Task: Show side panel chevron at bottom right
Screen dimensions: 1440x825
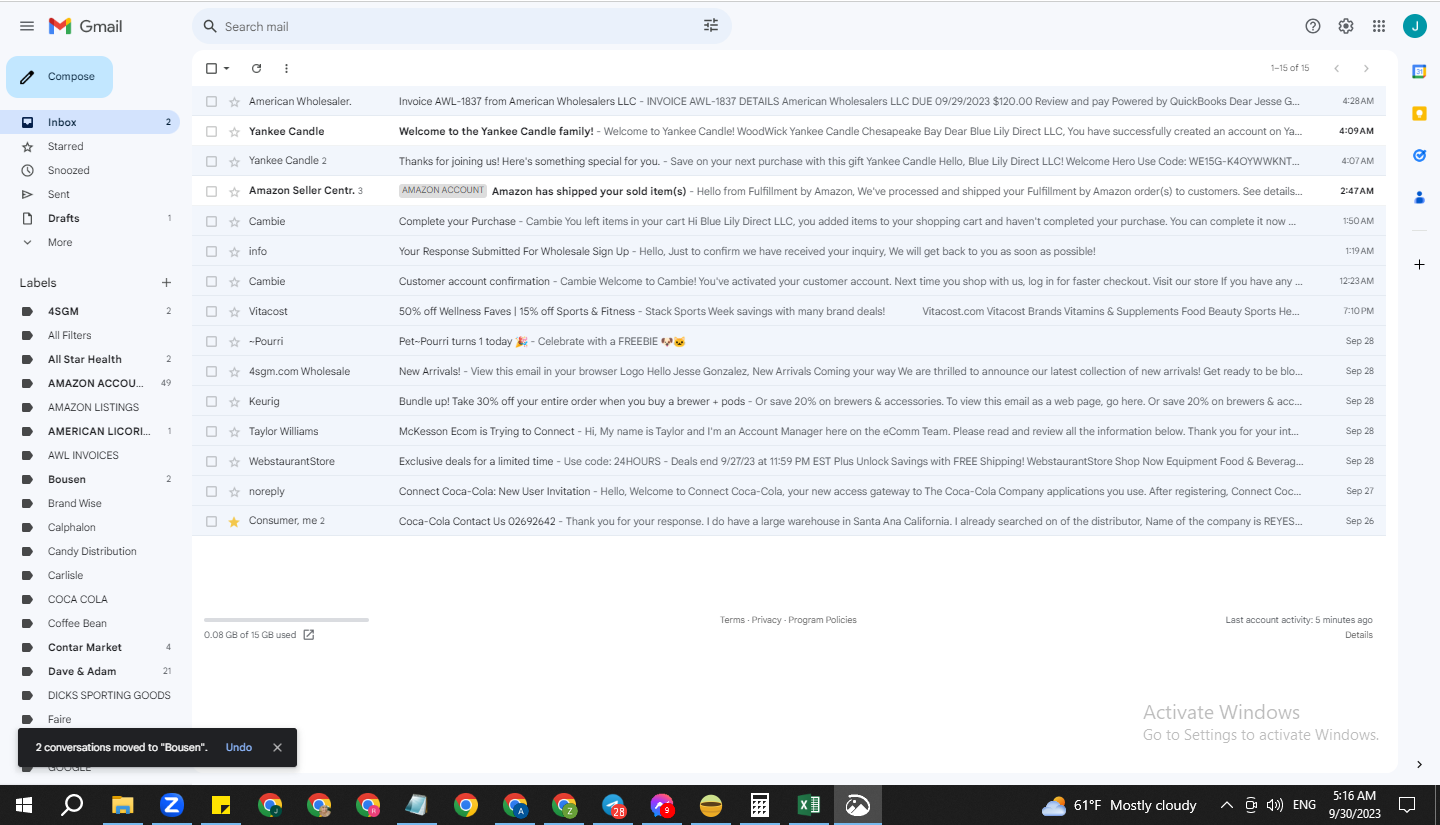Action: pyautogui.click(x=1419, y=765)
